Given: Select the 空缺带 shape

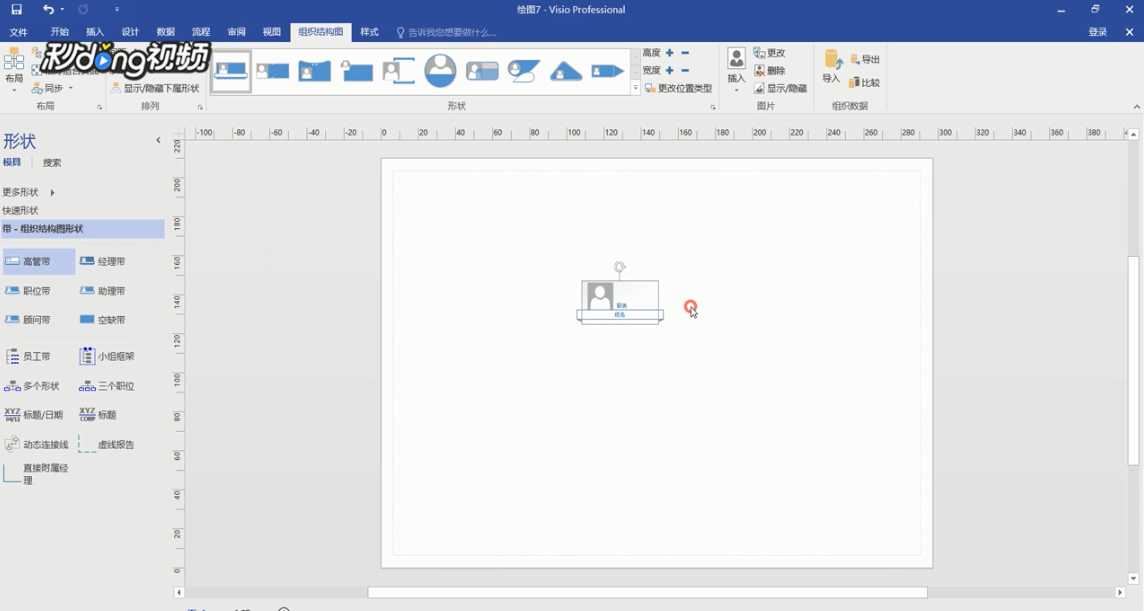Looking at the screenshot, I should coord(103,320).
